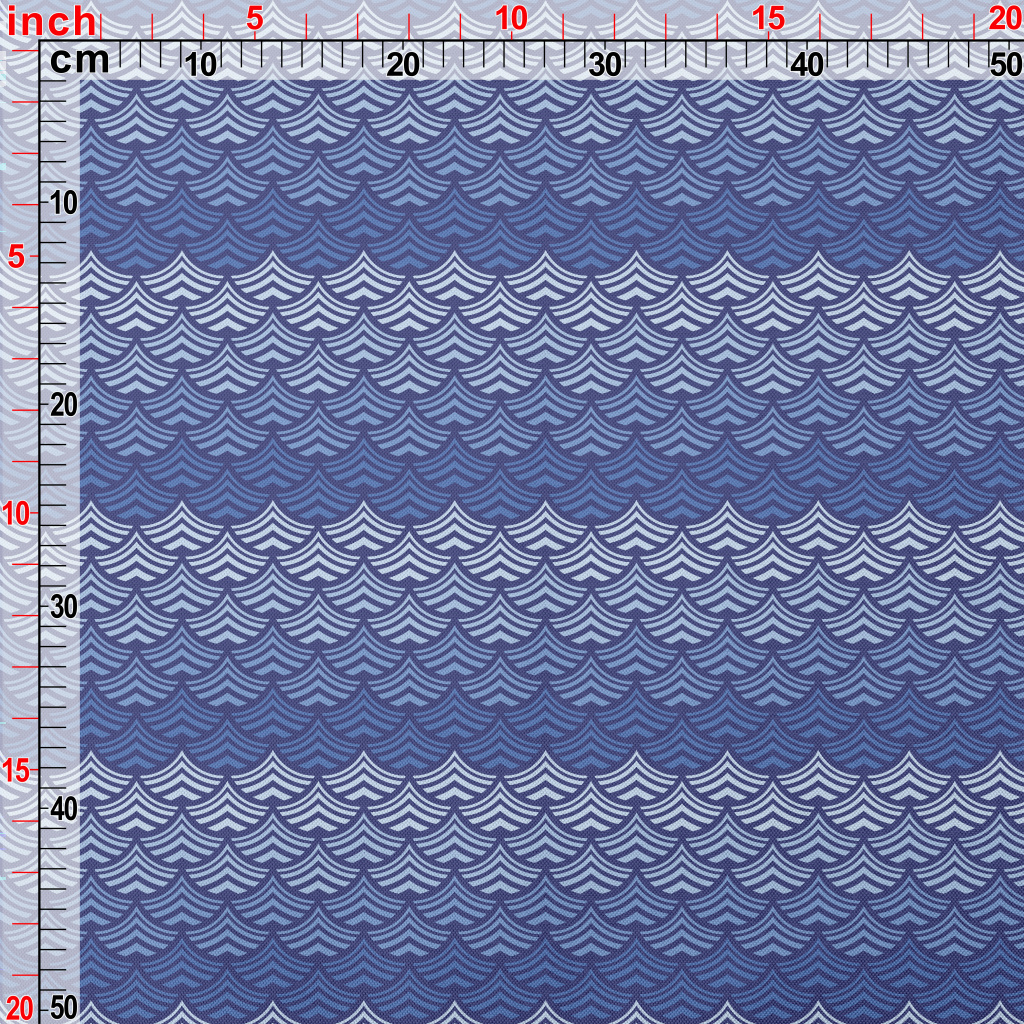1024x1024 pixels.
Task: Click the black "cm" label in the corner
Action: [80, 61]
